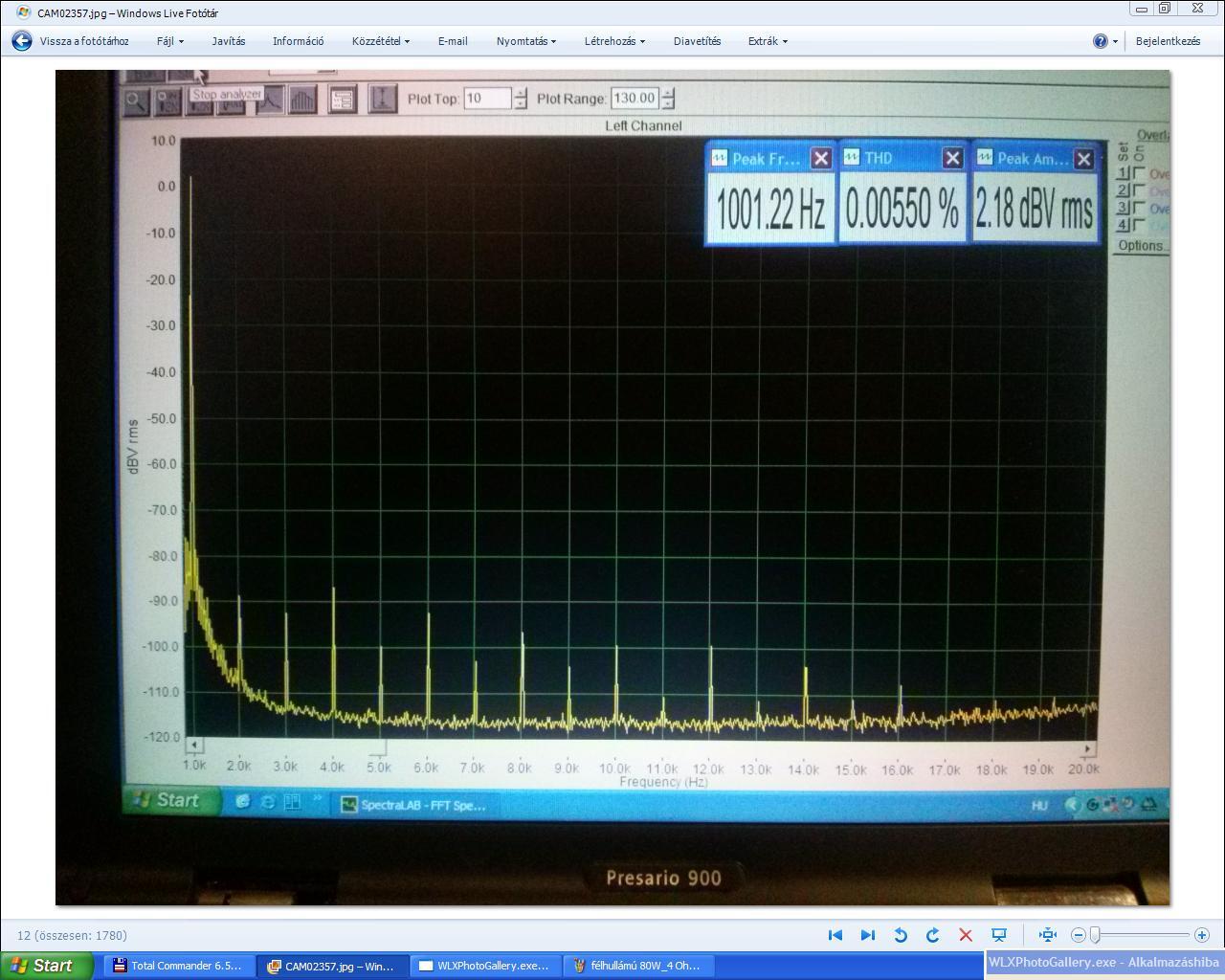Screen dimensions: 1225x980
Task: Click the Windows Start button on the taskbar
Action: coord(46,966)
